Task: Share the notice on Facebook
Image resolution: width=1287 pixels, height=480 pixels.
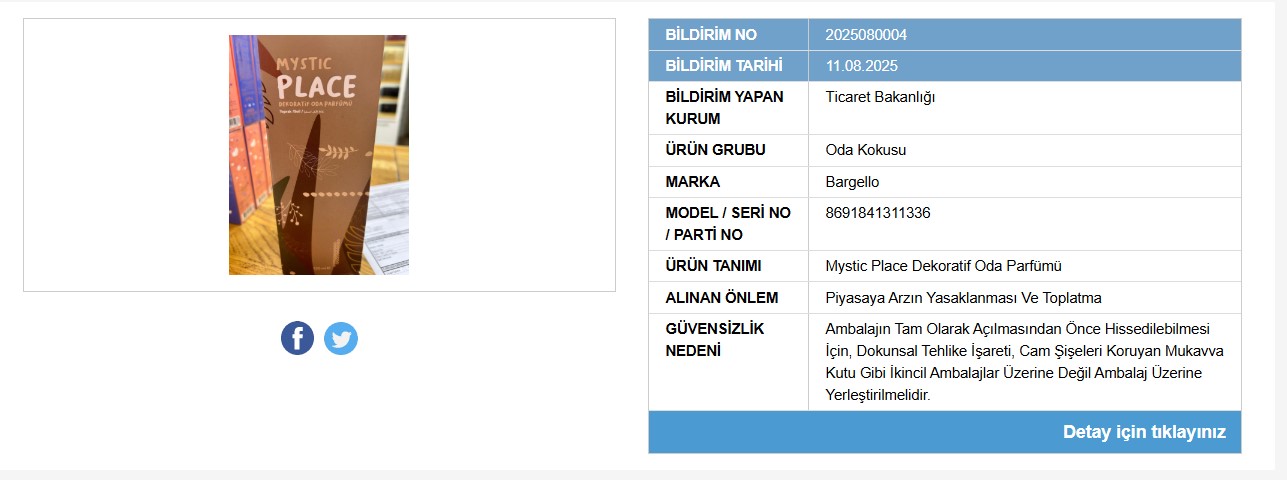Action: (x=297, y=338)
